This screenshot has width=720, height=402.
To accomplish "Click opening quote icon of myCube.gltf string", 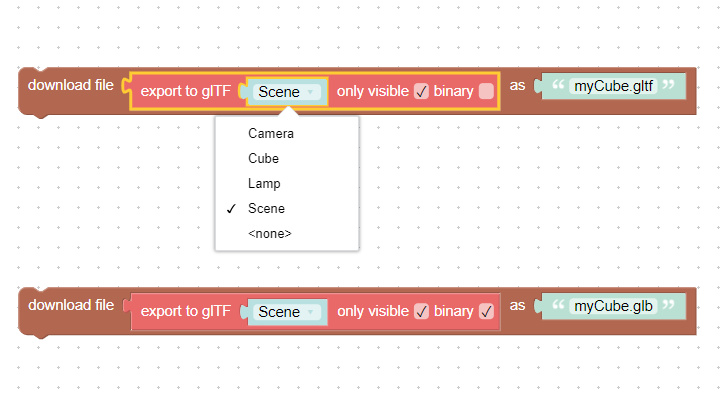I will click(557, 85).
